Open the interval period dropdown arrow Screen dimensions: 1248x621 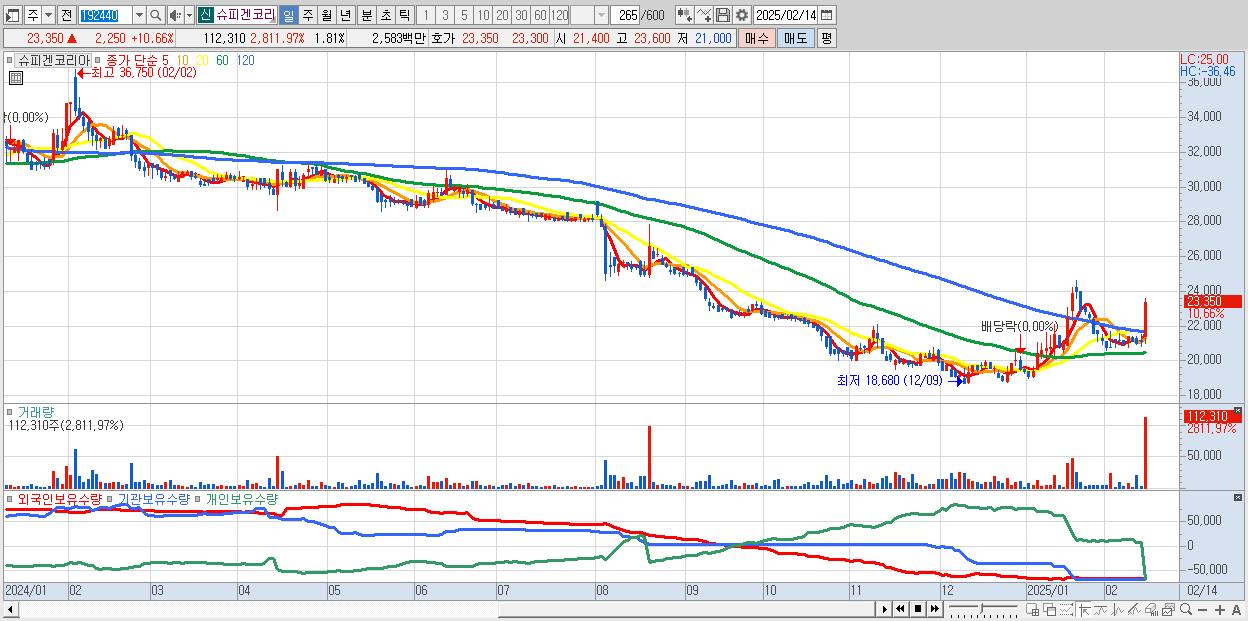point(601,15)
